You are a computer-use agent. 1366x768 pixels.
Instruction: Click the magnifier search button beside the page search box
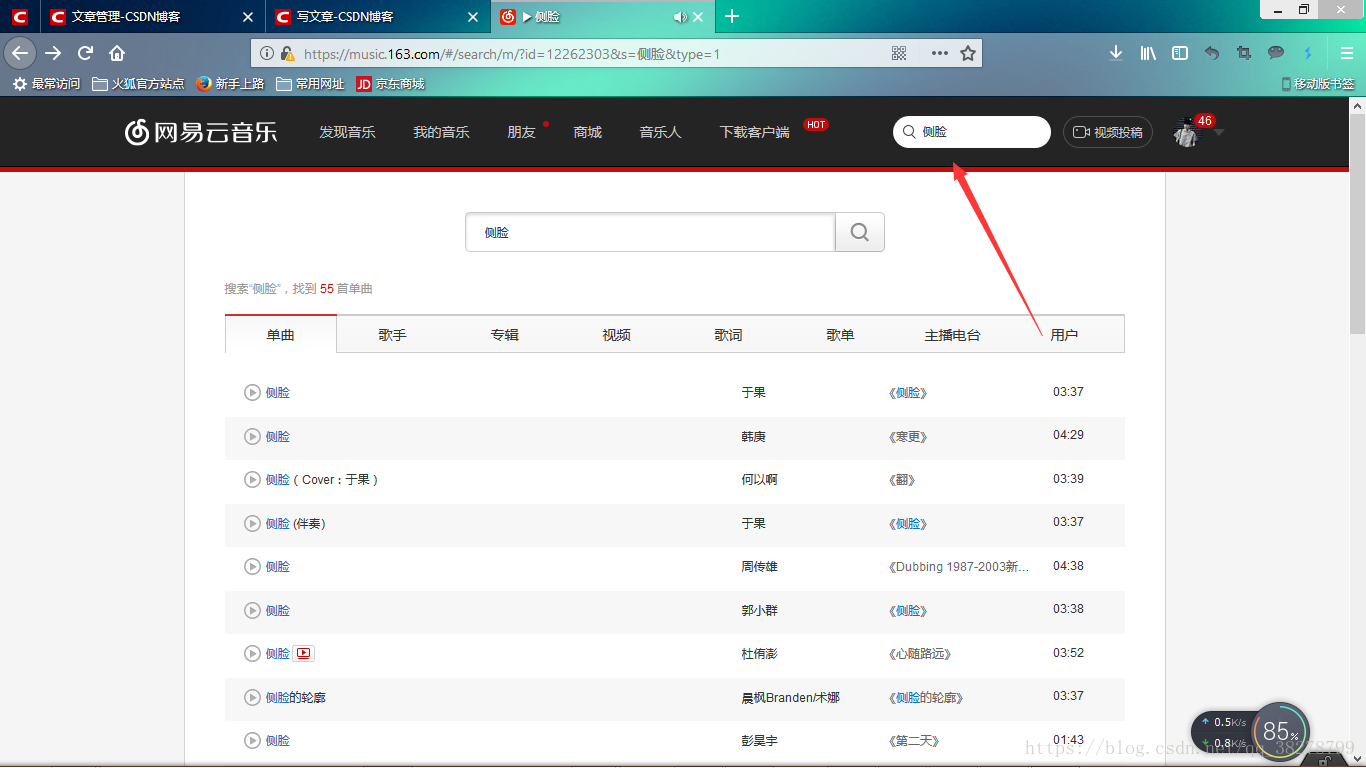pos(860,232)
